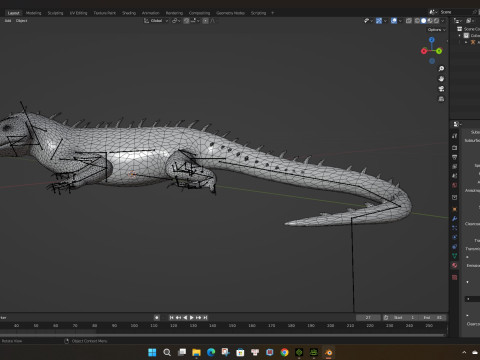Switch to Sculpting workspace tab
The height and width of the screenshot is (360, 480).
55,13
